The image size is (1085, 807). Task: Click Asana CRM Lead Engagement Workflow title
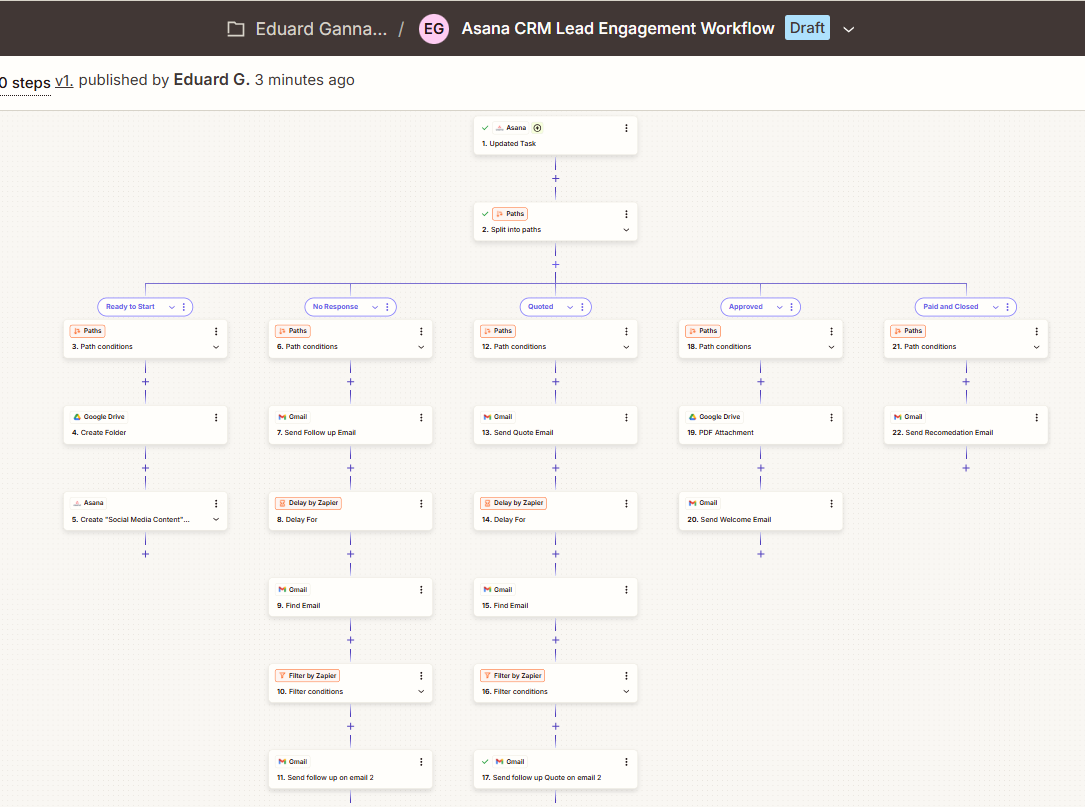tap(618, 28)
